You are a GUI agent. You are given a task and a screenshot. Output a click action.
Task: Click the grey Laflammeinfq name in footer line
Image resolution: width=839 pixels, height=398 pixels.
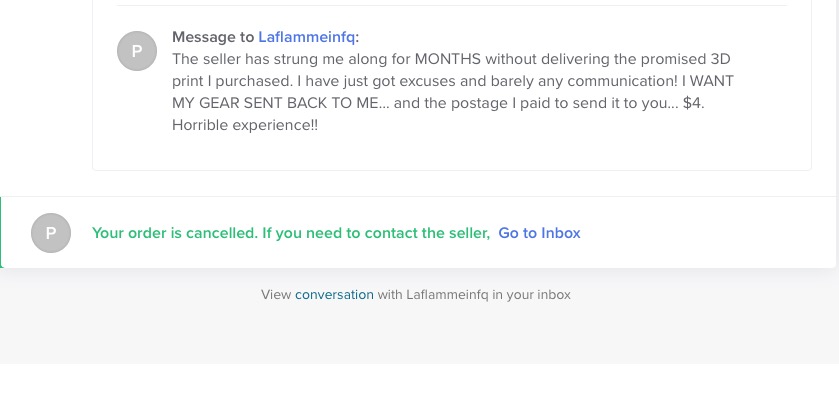[x=447, y=295]
